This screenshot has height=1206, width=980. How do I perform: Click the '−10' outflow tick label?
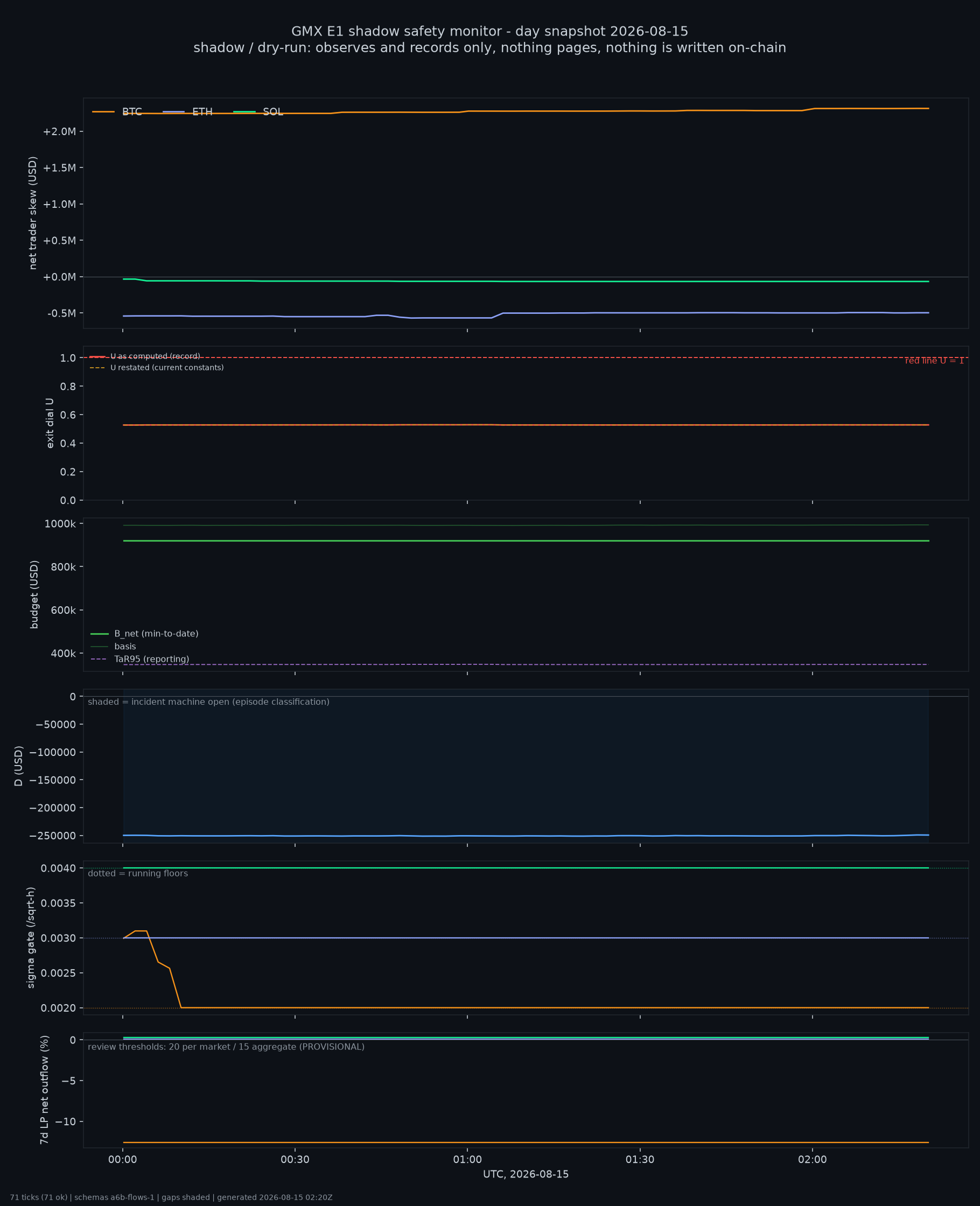pos(66,1121)
